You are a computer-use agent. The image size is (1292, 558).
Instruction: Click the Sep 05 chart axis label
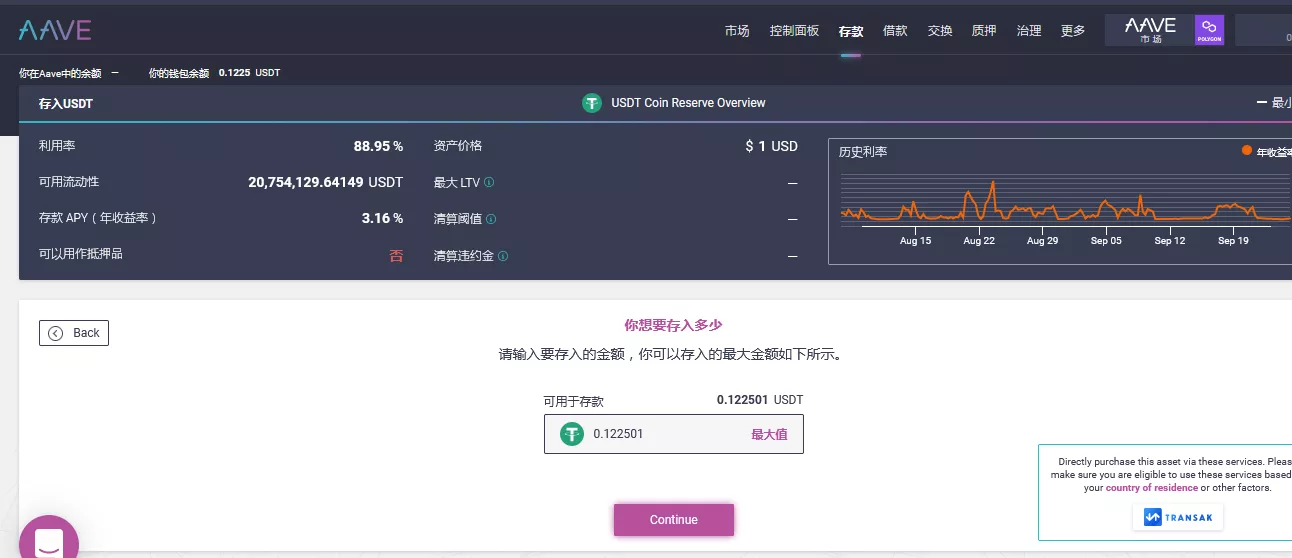(x=1106, y=241)
